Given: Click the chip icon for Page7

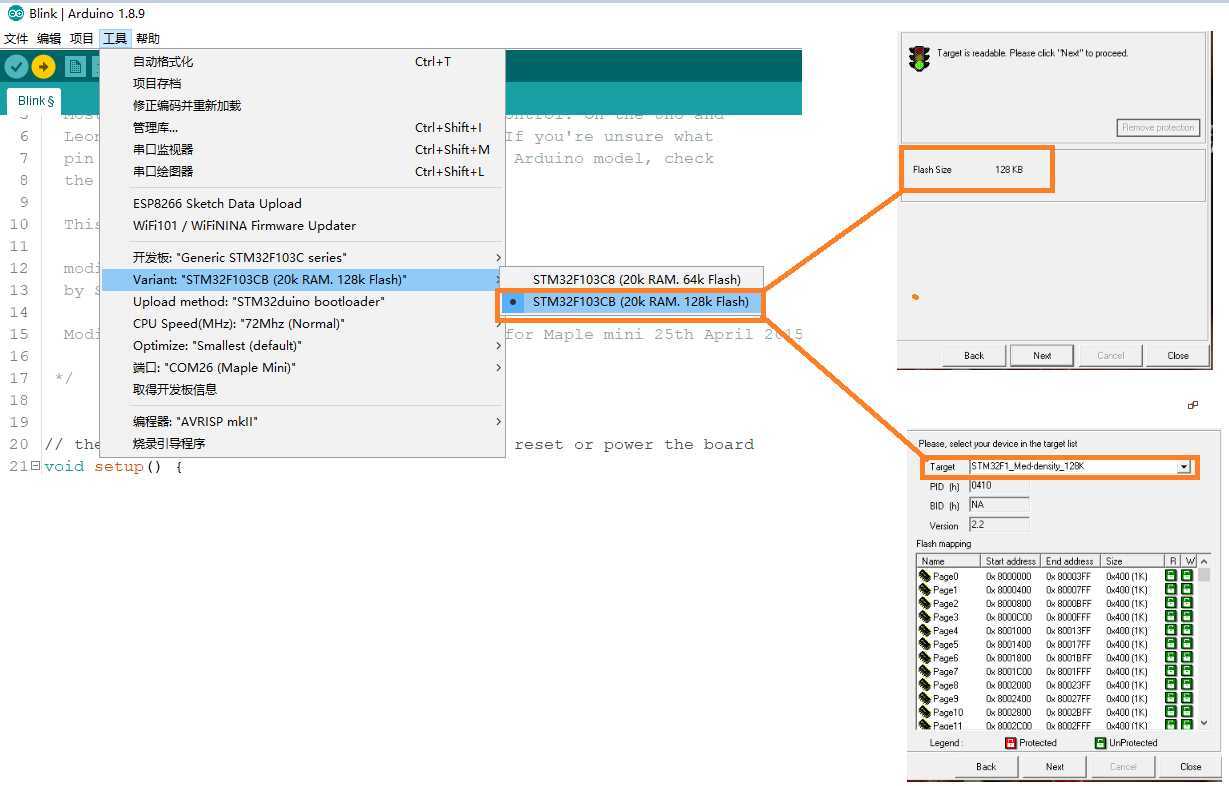Looking at the screenshot, I should pyautogui.click(x=925, y=671).
